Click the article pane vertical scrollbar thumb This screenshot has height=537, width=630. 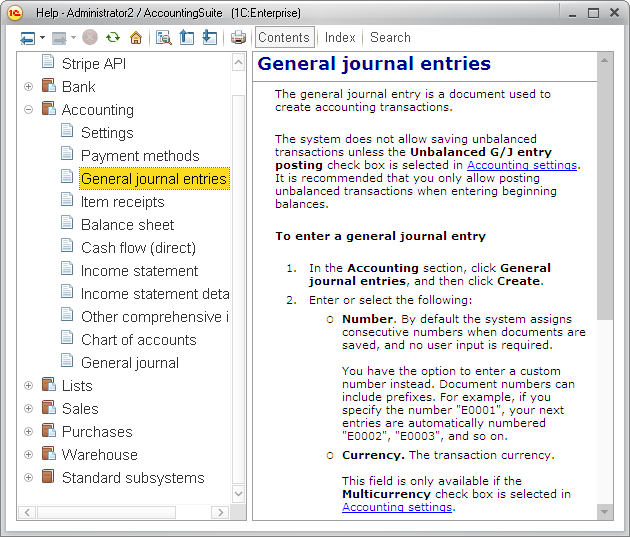pyautogui.click(x=604, y=194)
